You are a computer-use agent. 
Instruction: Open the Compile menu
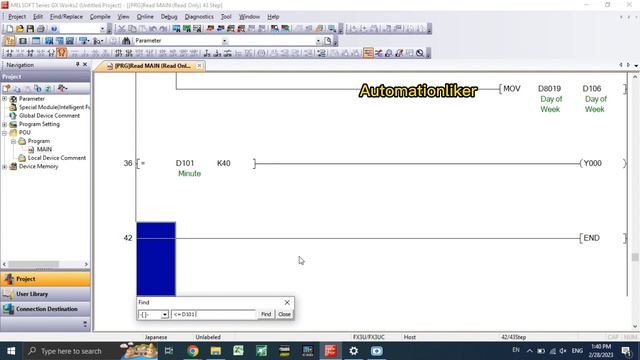click(100, 17)
